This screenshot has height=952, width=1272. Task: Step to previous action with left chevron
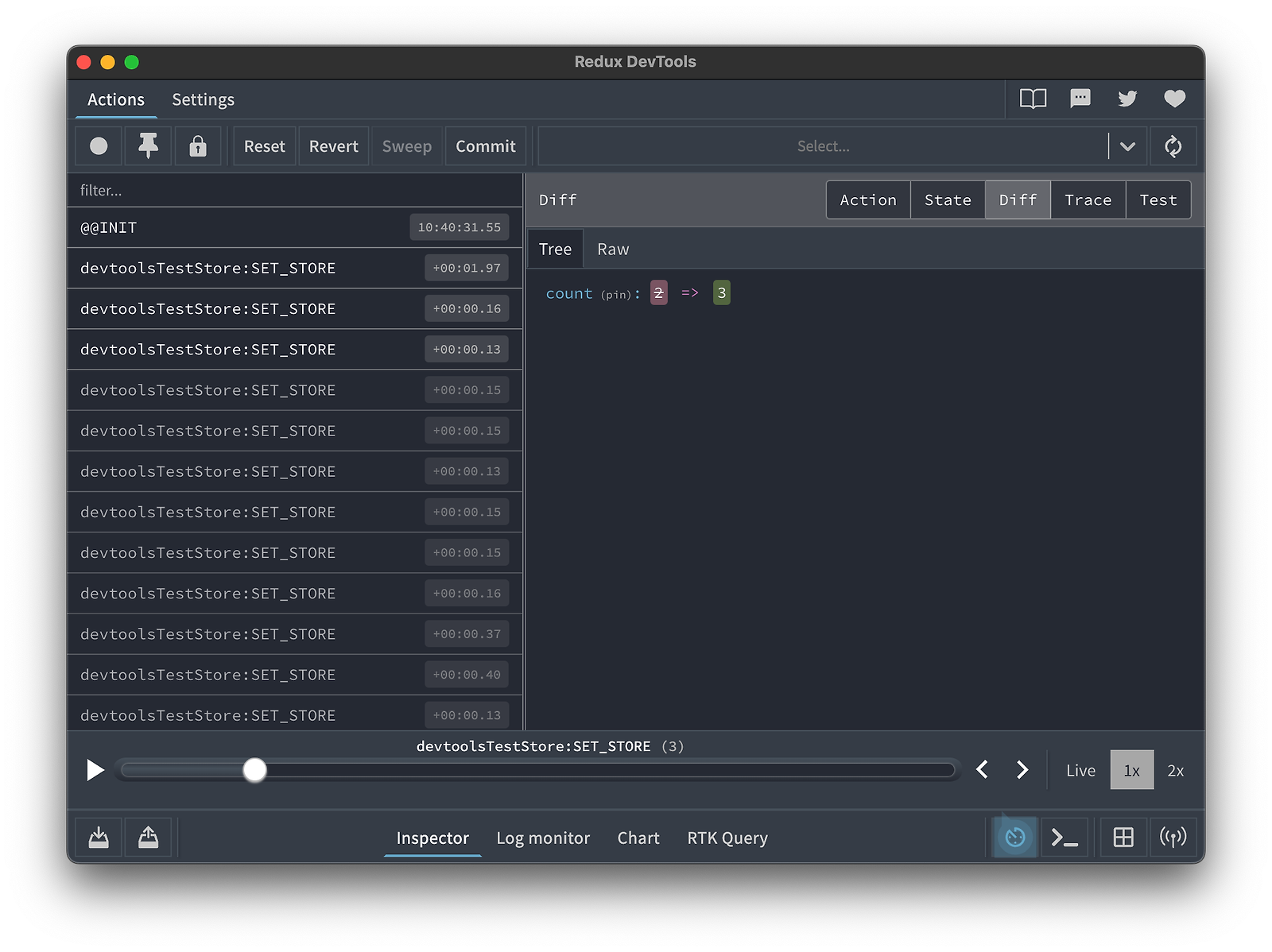coord(982,770)
